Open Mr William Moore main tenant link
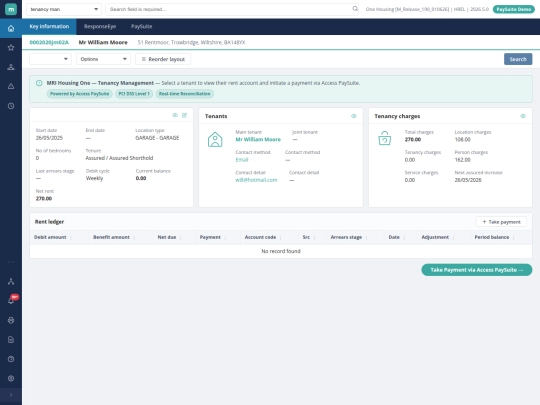The height and width of the screenshot is (405, 540). [x=258, y=139]
